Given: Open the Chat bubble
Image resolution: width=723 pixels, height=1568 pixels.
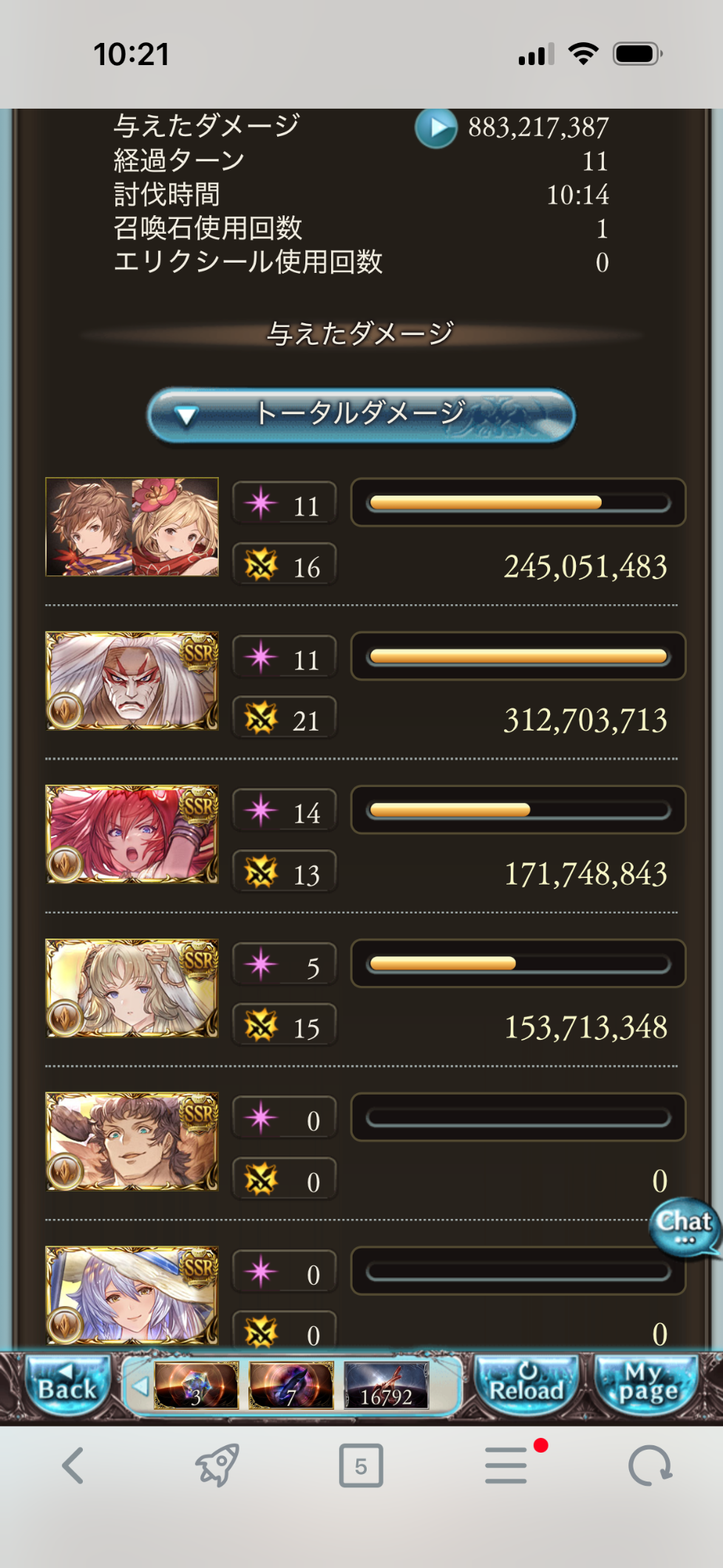Looking at the screenshot, I should click(685, 1227).
